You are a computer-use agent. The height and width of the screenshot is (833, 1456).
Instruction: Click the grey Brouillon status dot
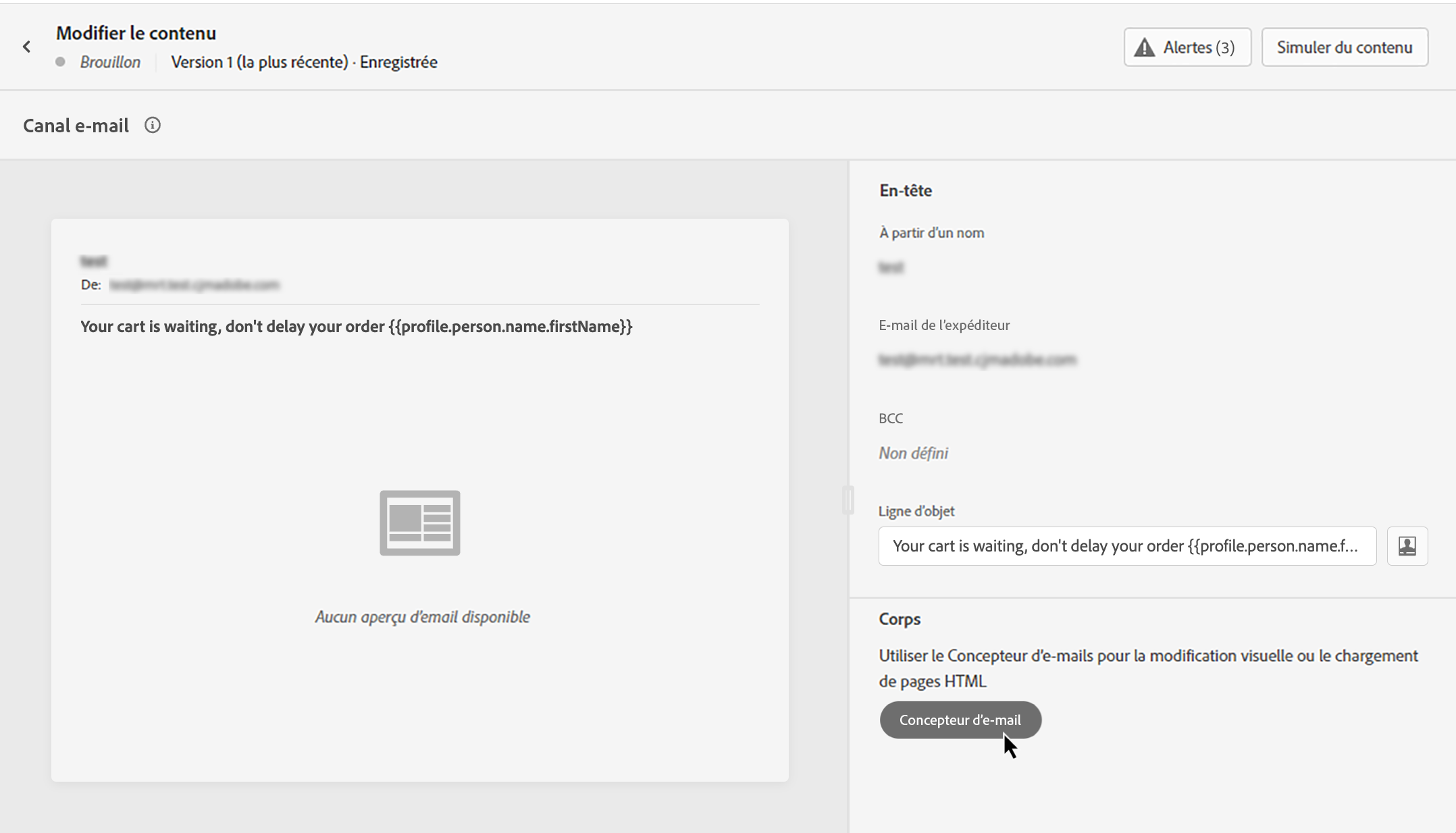tap(61, 62)
